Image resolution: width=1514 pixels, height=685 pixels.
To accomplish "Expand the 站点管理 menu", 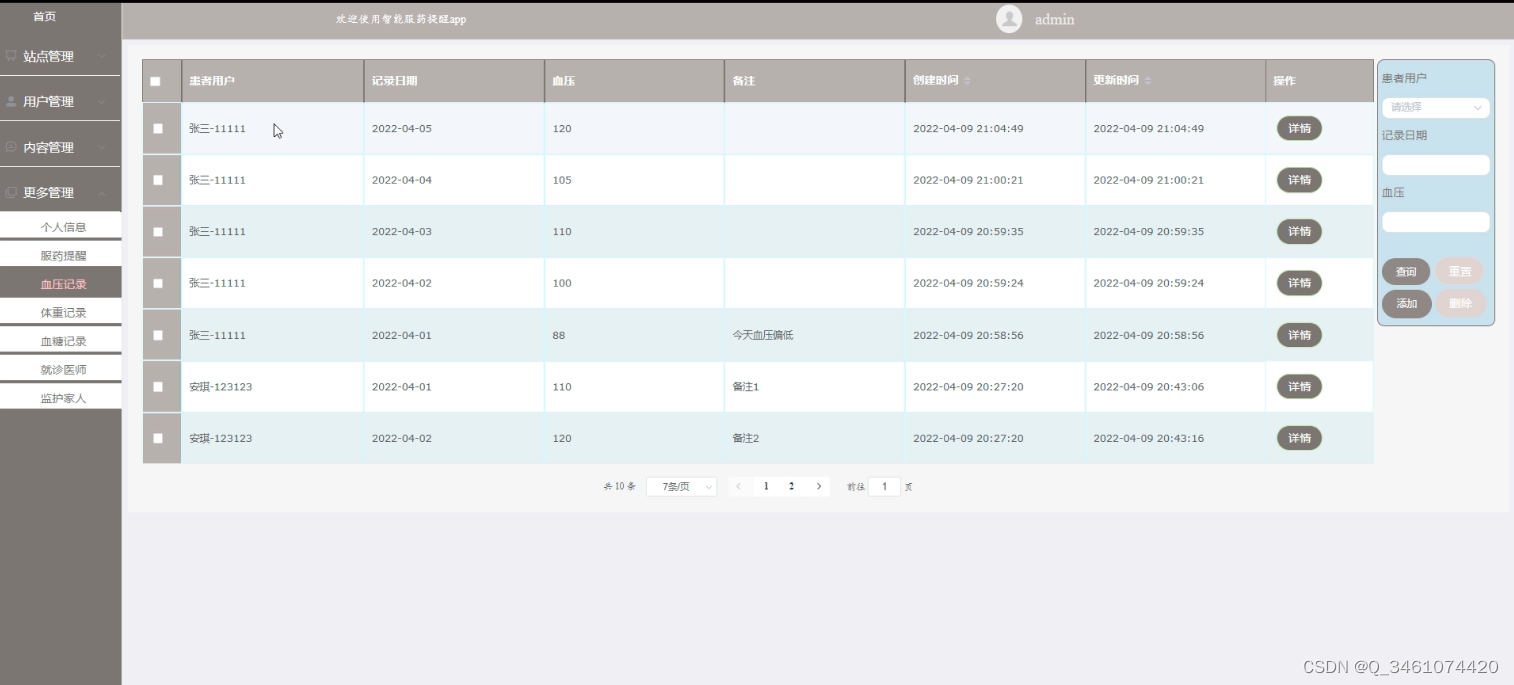I will [60, 56].
